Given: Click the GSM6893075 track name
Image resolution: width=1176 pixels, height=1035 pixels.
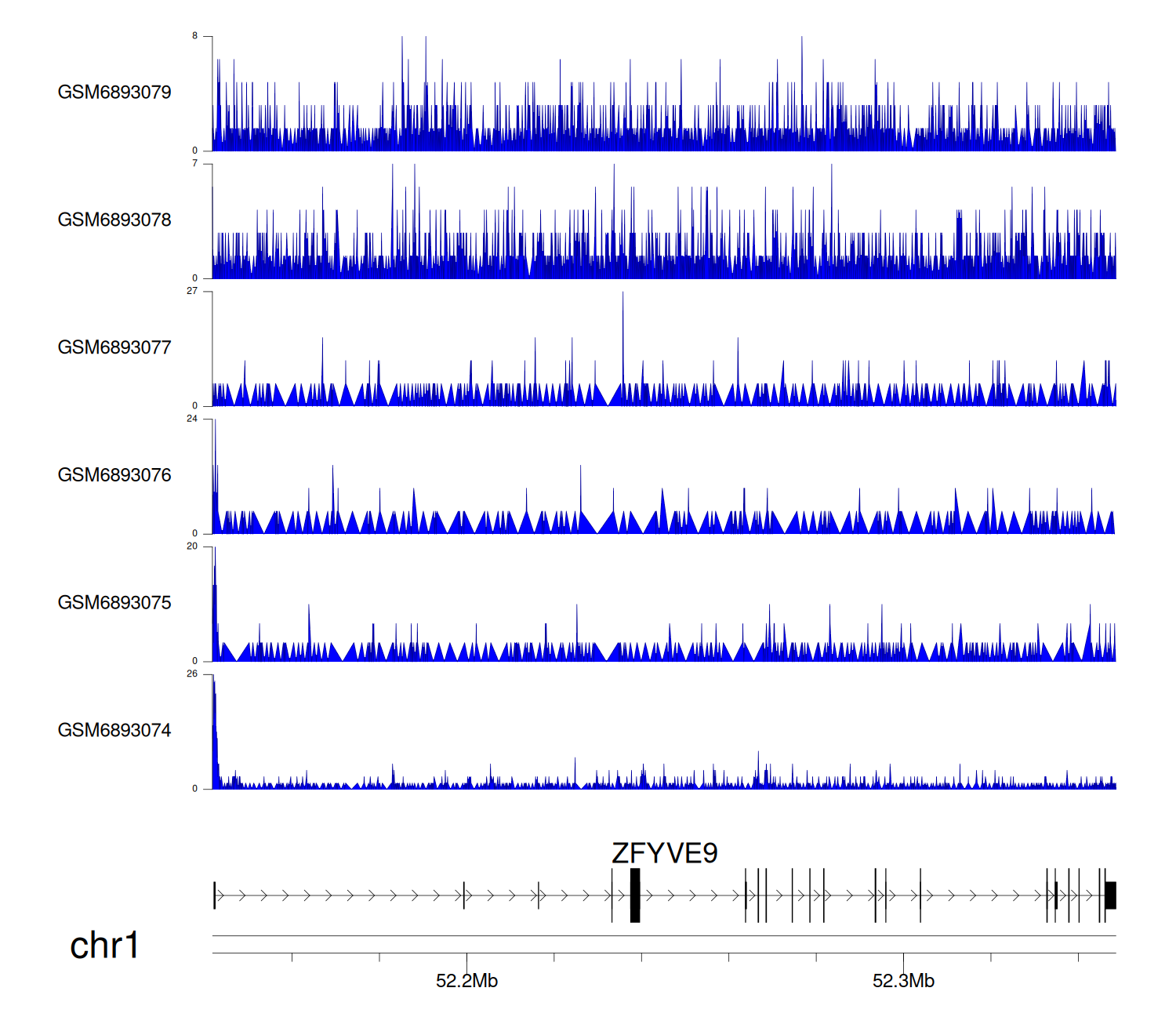Looking at the screenshot, I should [x=114, y=603].
